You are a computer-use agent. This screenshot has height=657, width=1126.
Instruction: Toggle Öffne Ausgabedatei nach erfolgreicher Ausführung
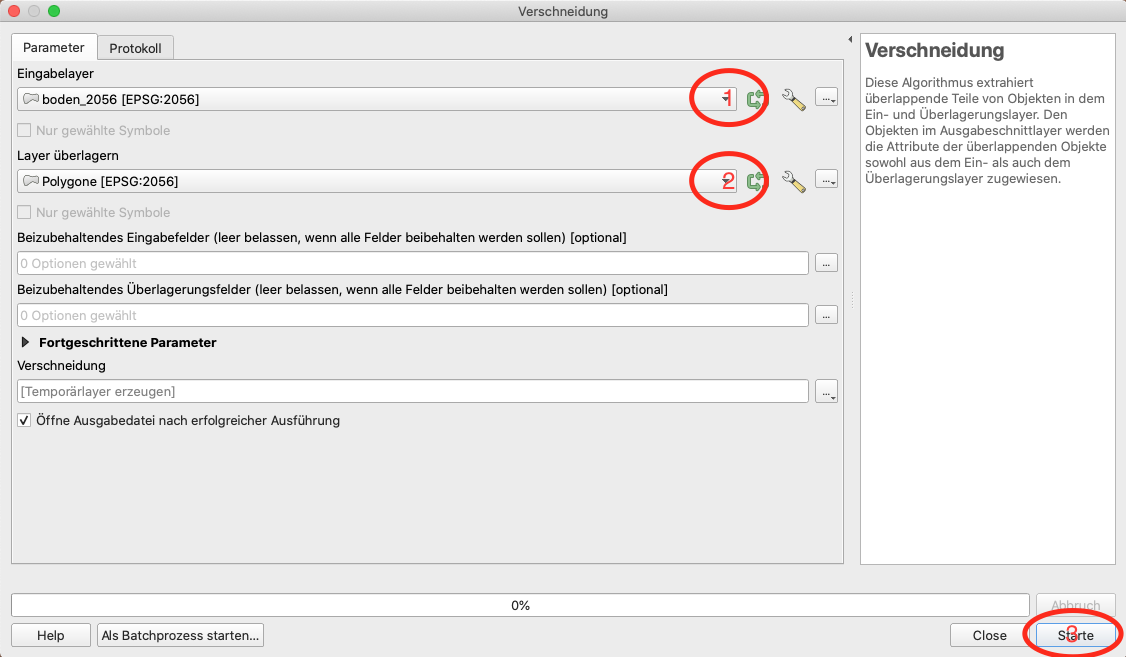pos(25,421)
